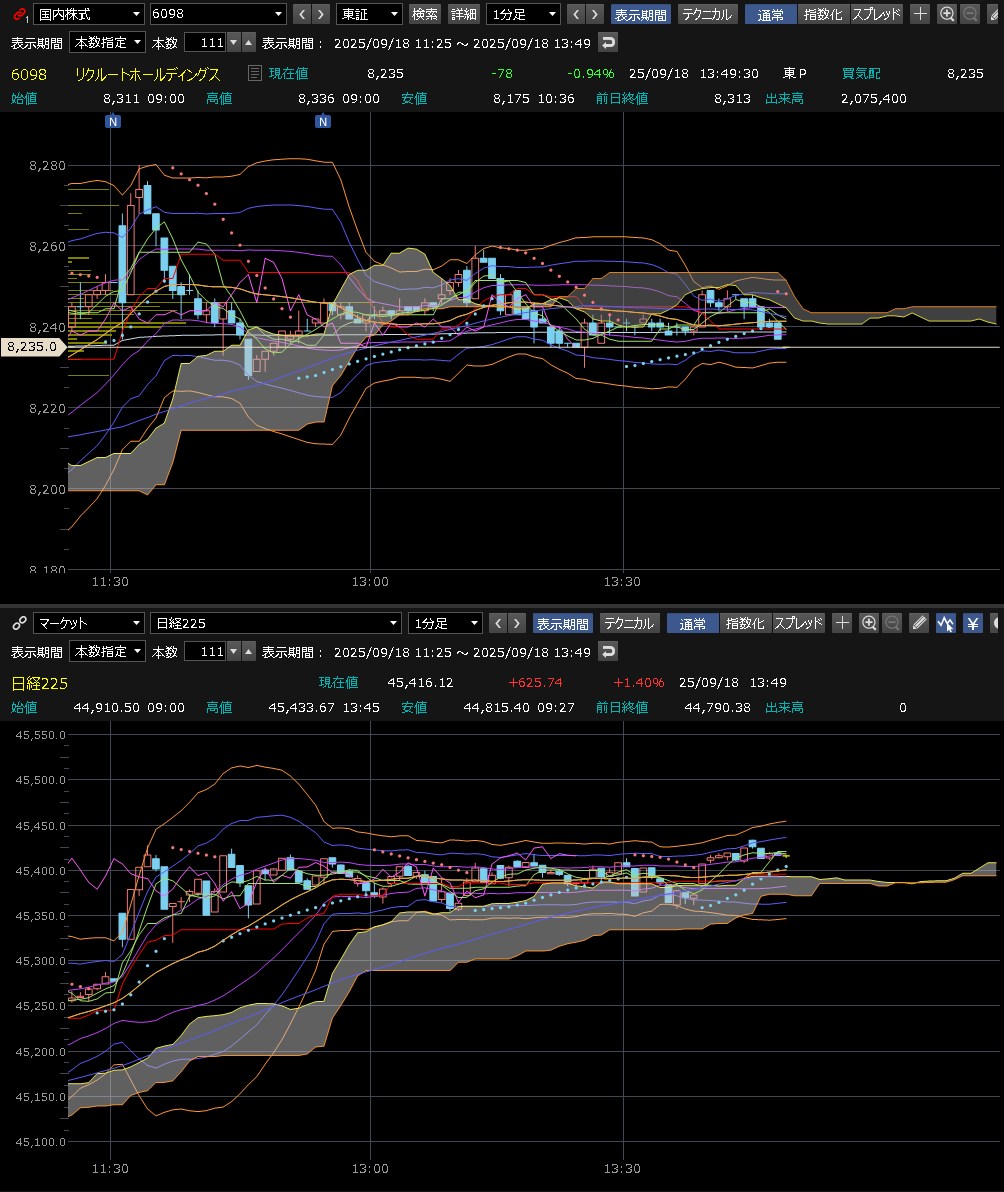Toggle 表示期間 button in top chart toolbar

tap(640, 14)
